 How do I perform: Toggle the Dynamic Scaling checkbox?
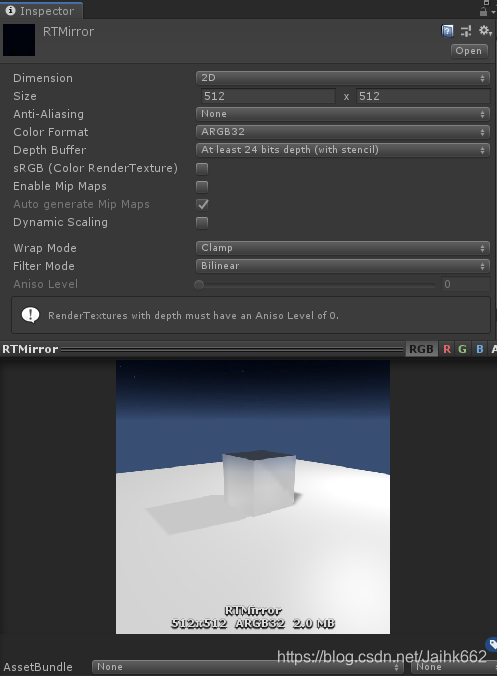tap(202, 223)
